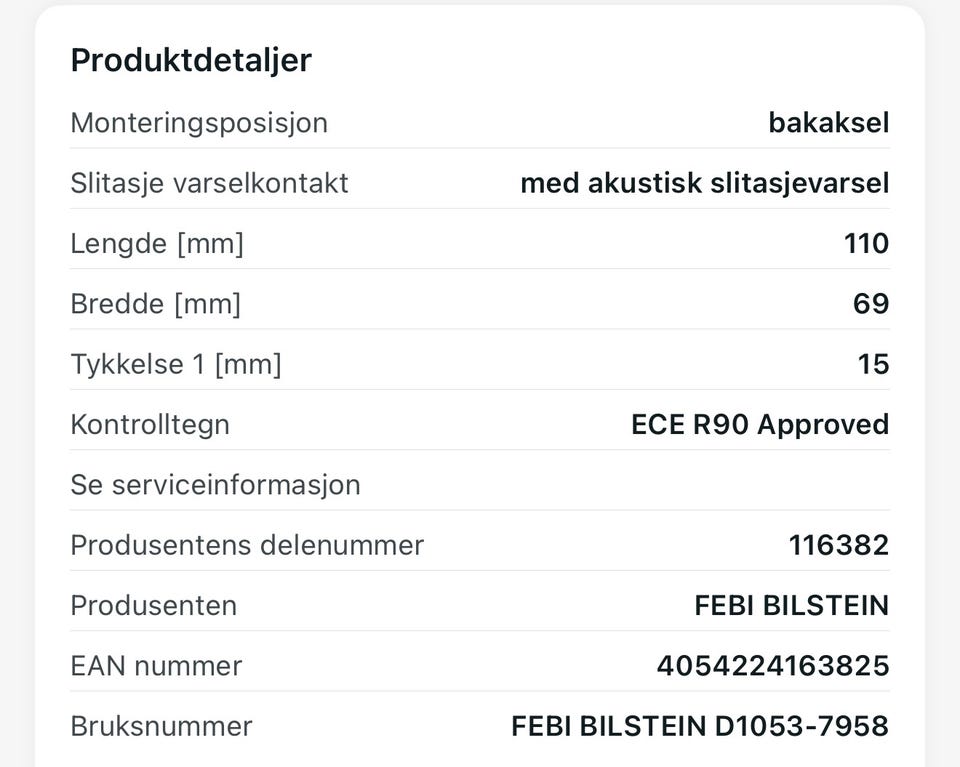Click med akustisk slitasjevarsel value

tap(705, 183)
